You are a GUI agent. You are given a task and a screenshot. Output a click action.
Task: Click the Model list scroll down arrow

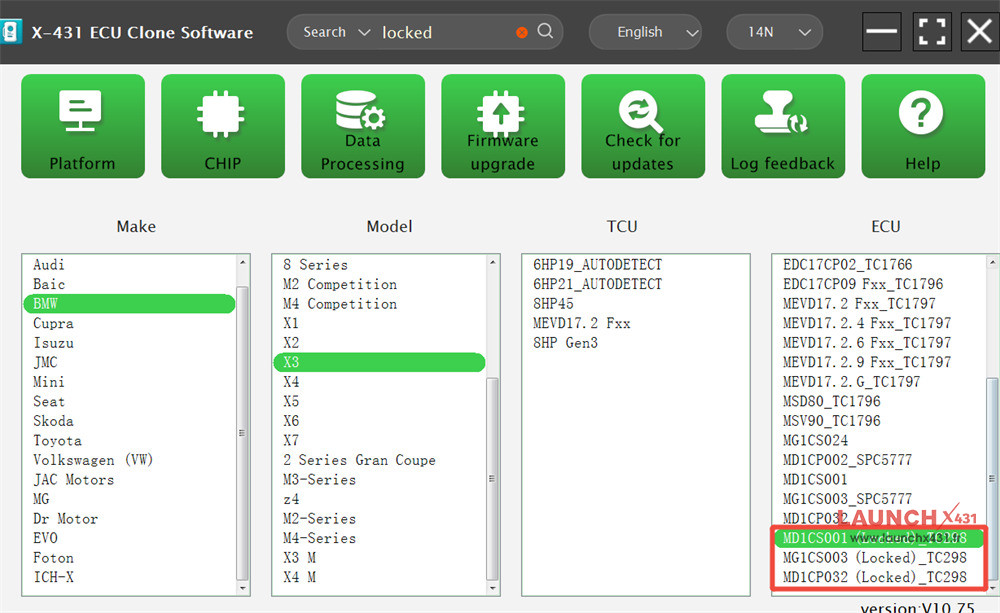tap(492, 588)
